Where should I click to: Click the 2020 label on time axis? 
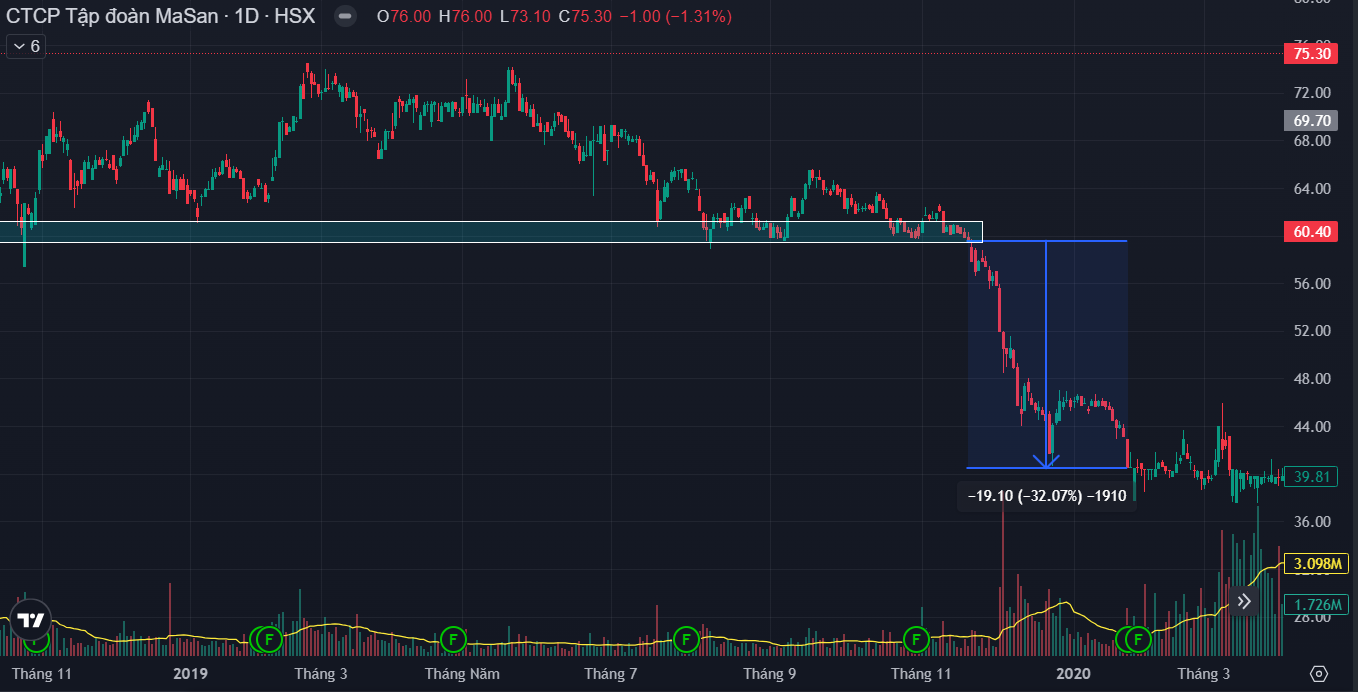click(1073, 673)
